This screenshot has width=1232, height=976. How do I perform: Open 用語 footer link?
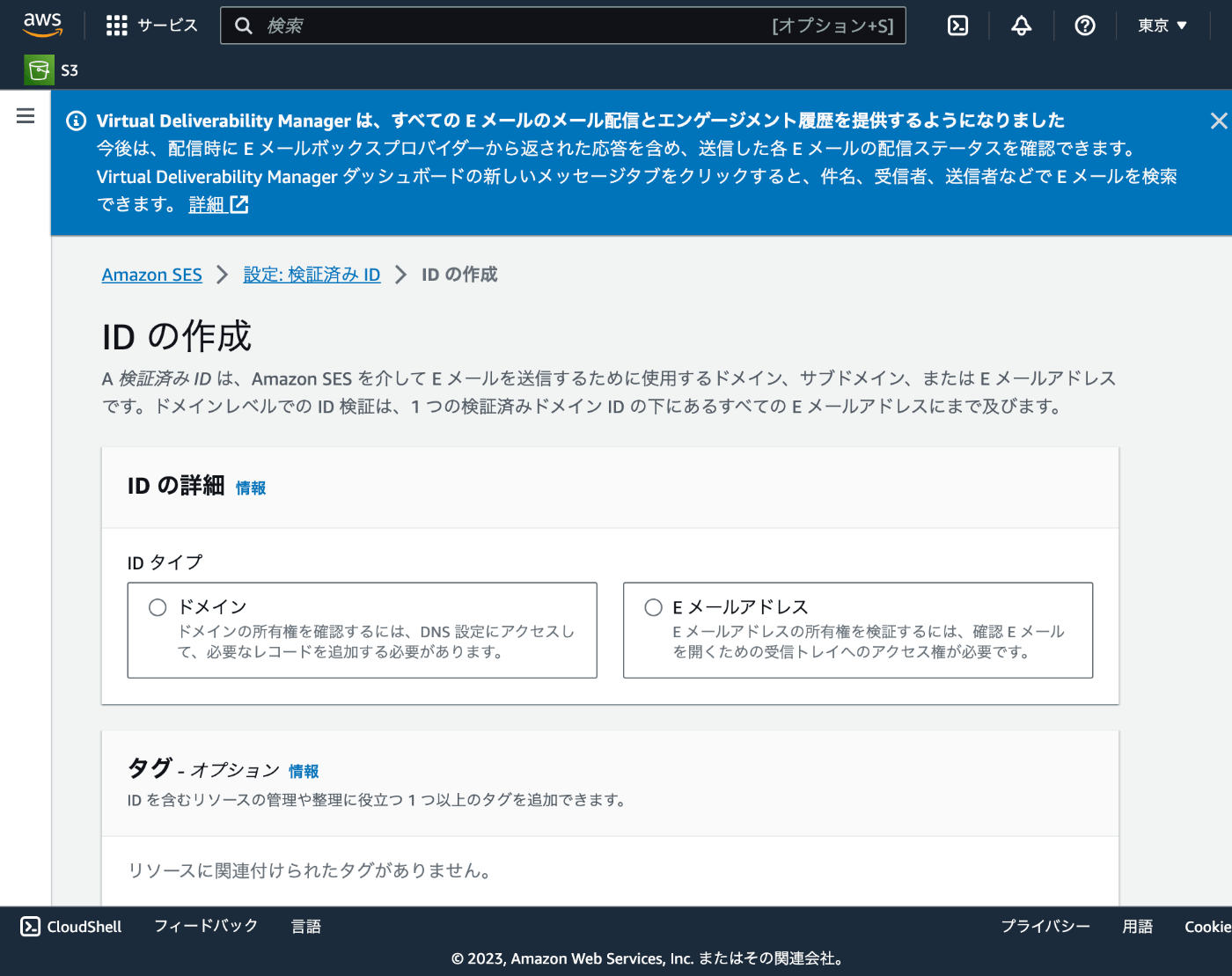point(1138,926)
